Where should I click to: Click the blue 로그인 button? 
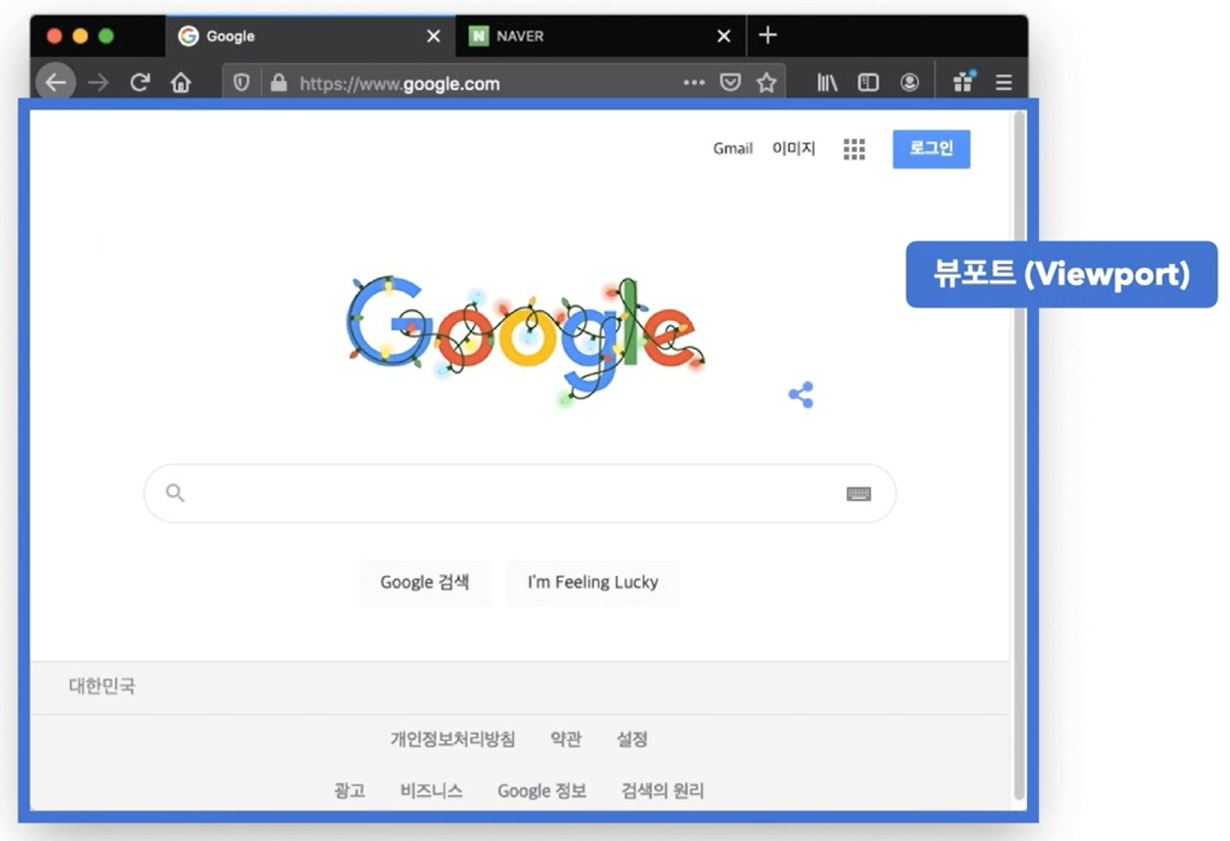[931, 149]
